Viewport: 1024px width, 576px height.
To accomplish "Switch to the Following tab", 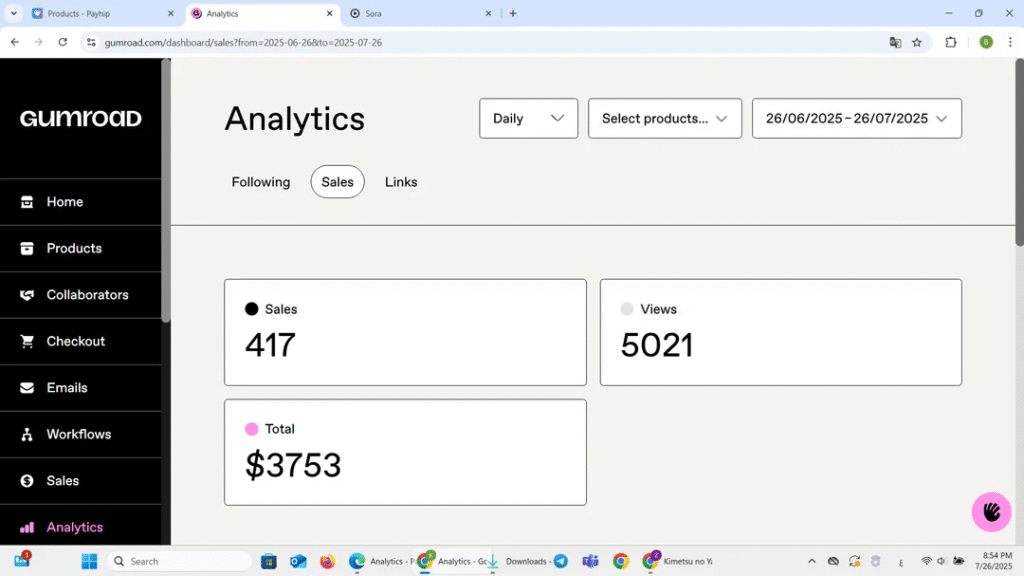I will [x=260, y=182].
